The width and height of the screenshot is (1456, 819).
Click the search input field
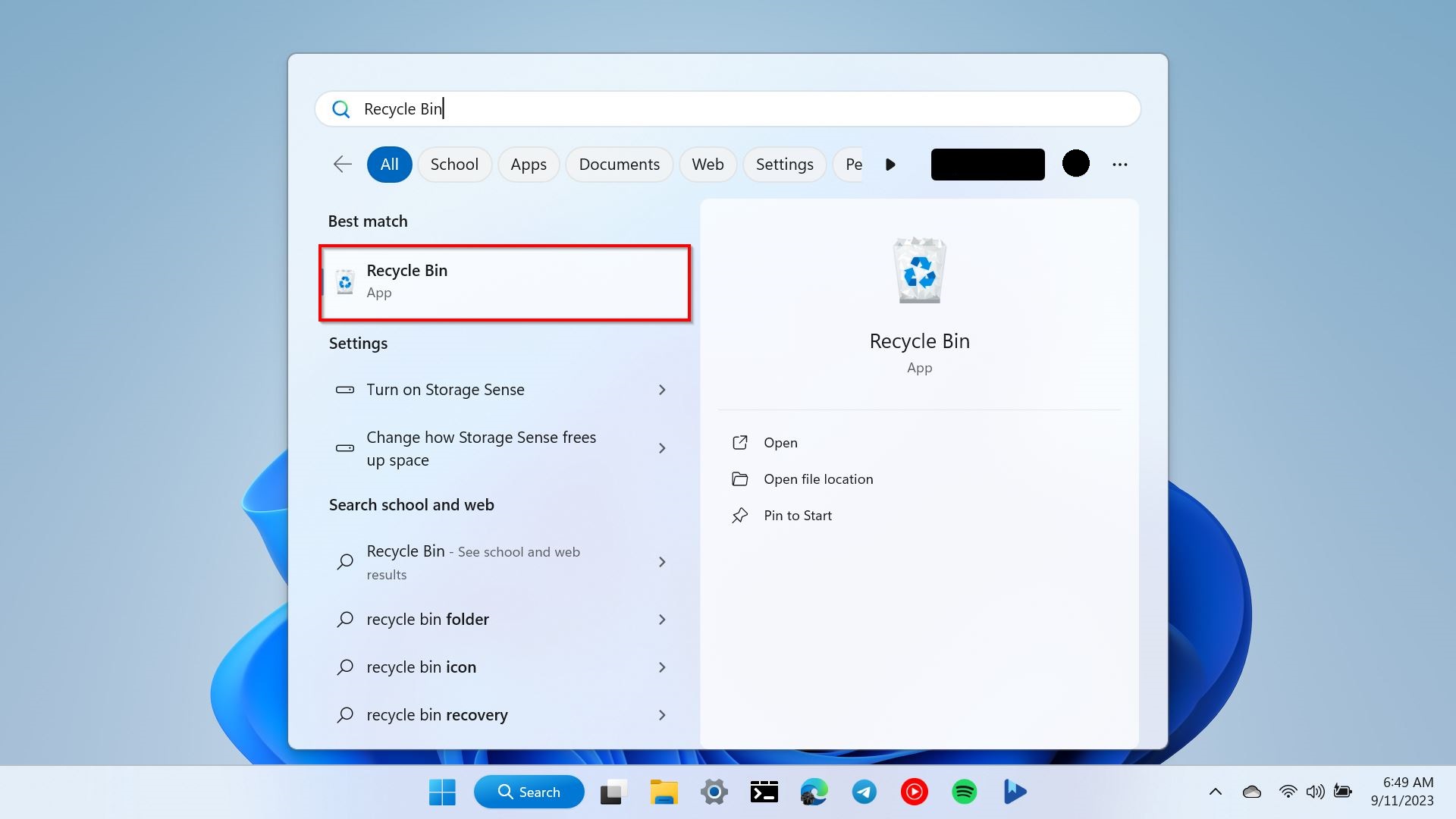tap(728, 108)
